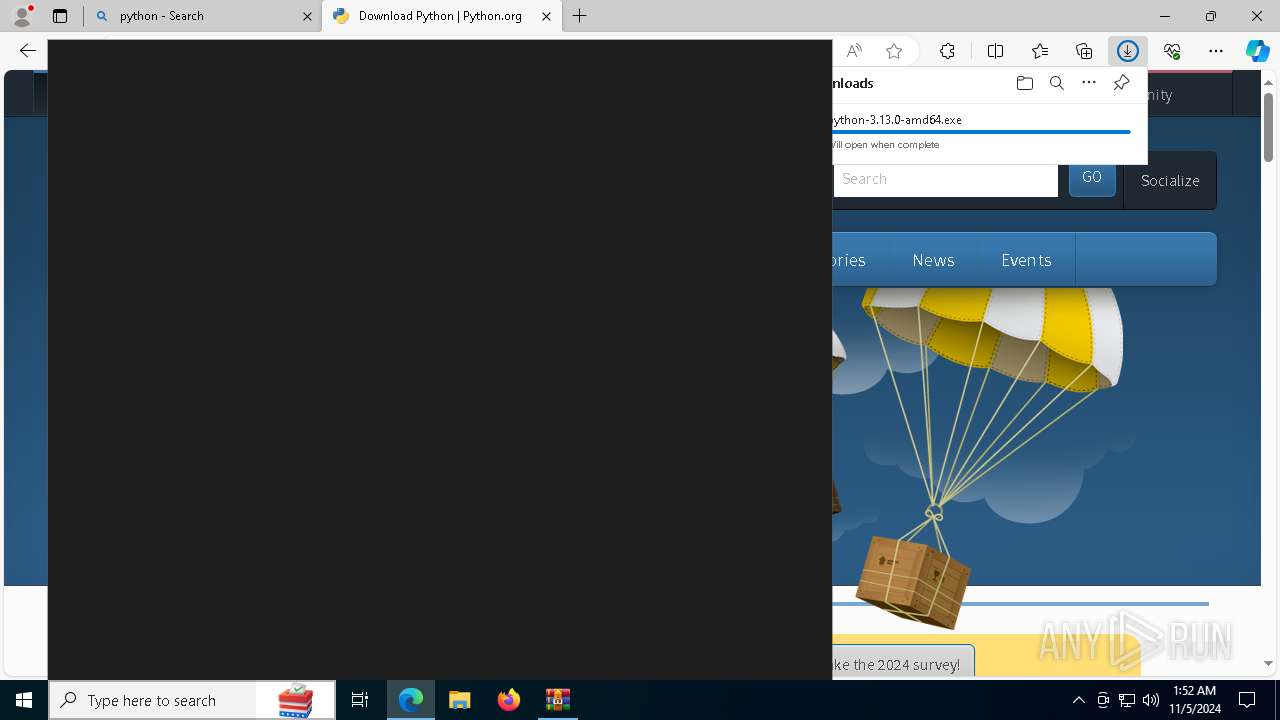
Task: Click the Downloads toolbar icon
Action: (x=1128, y=51)
